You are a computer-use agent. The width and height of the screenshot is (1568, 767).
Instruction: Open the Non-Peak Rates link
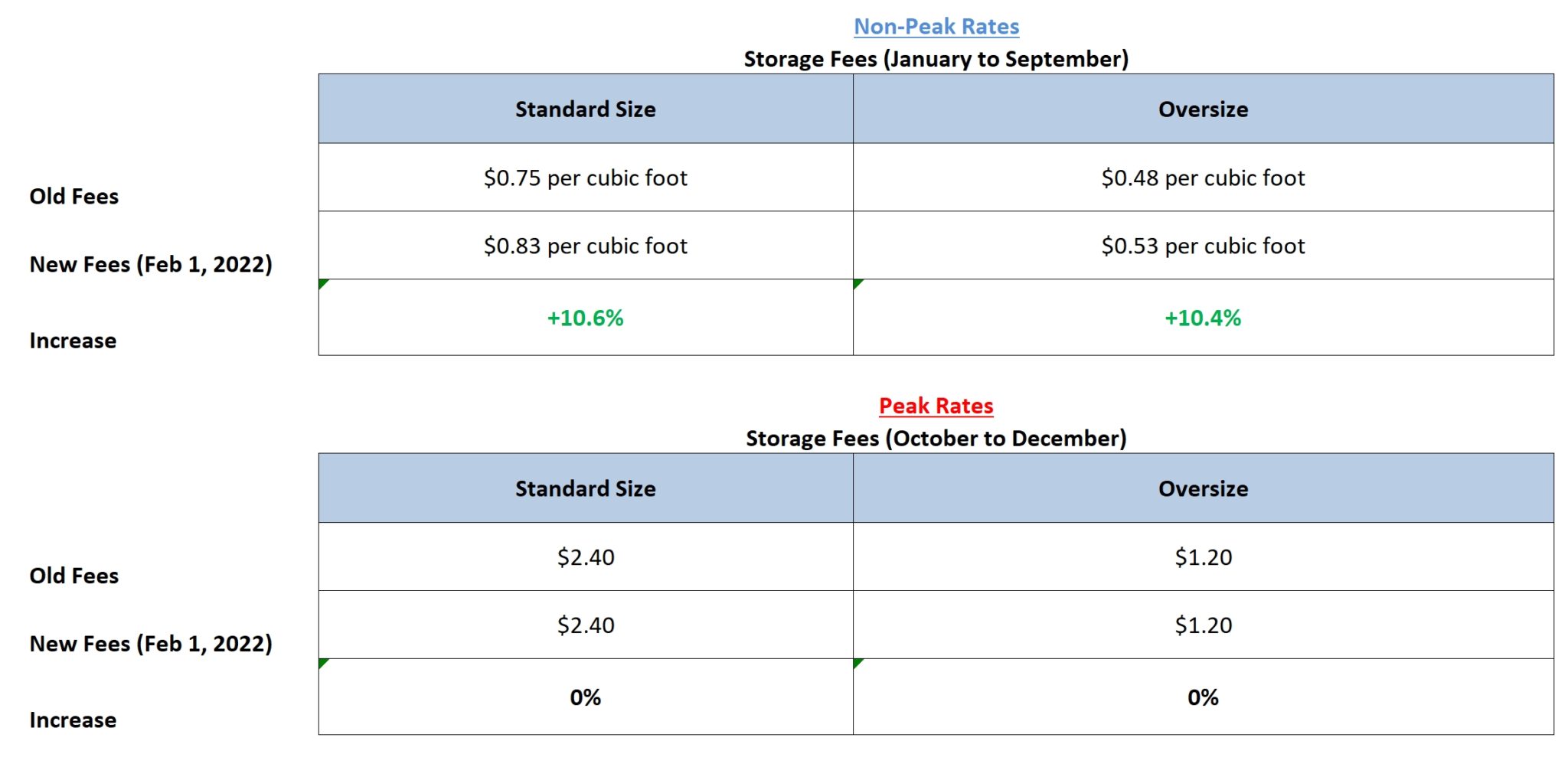(x=936, y=27)
